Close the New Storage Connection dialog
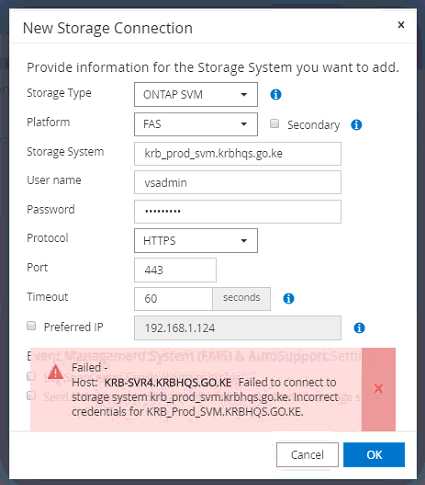Image resolution: width=425 pixels, height=485 pixels. tap(401, 25)
